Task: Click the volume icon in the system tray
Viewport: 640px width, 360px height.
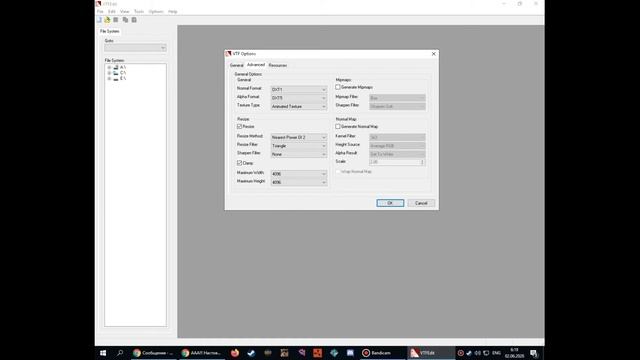Action: (478, 353)
